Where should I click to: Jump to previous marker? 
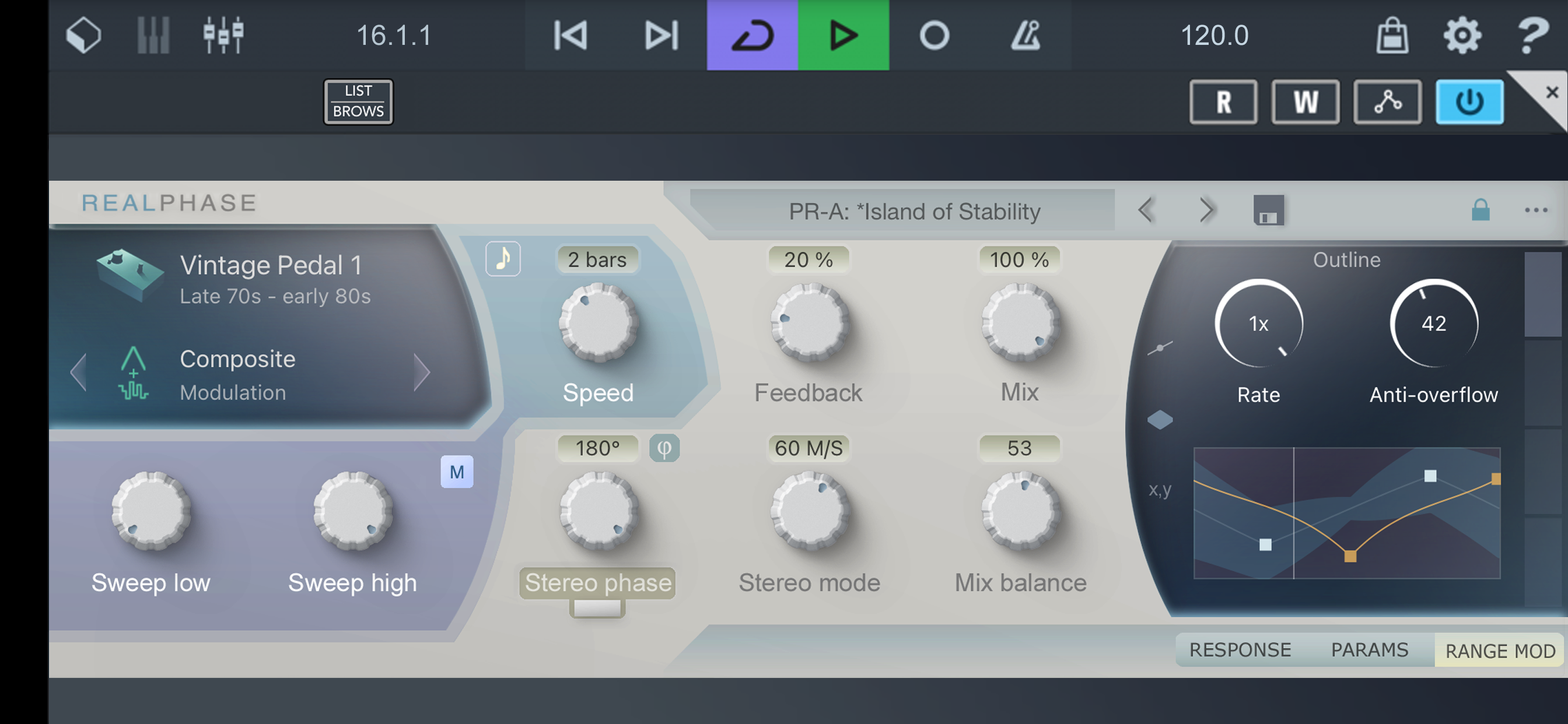570,36
